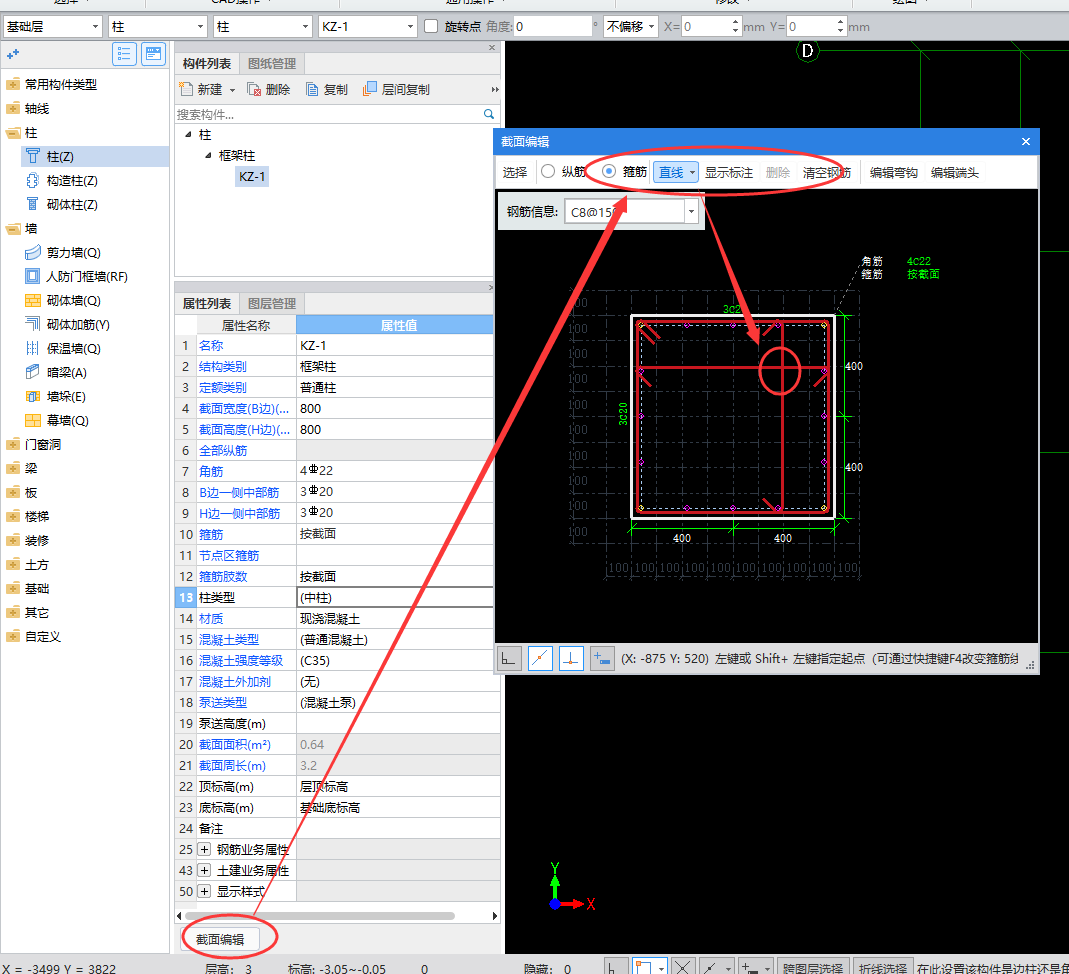1069x974 pixels.
Task: Click the 删除 delete icon in component list
Action: pos(254,89)
